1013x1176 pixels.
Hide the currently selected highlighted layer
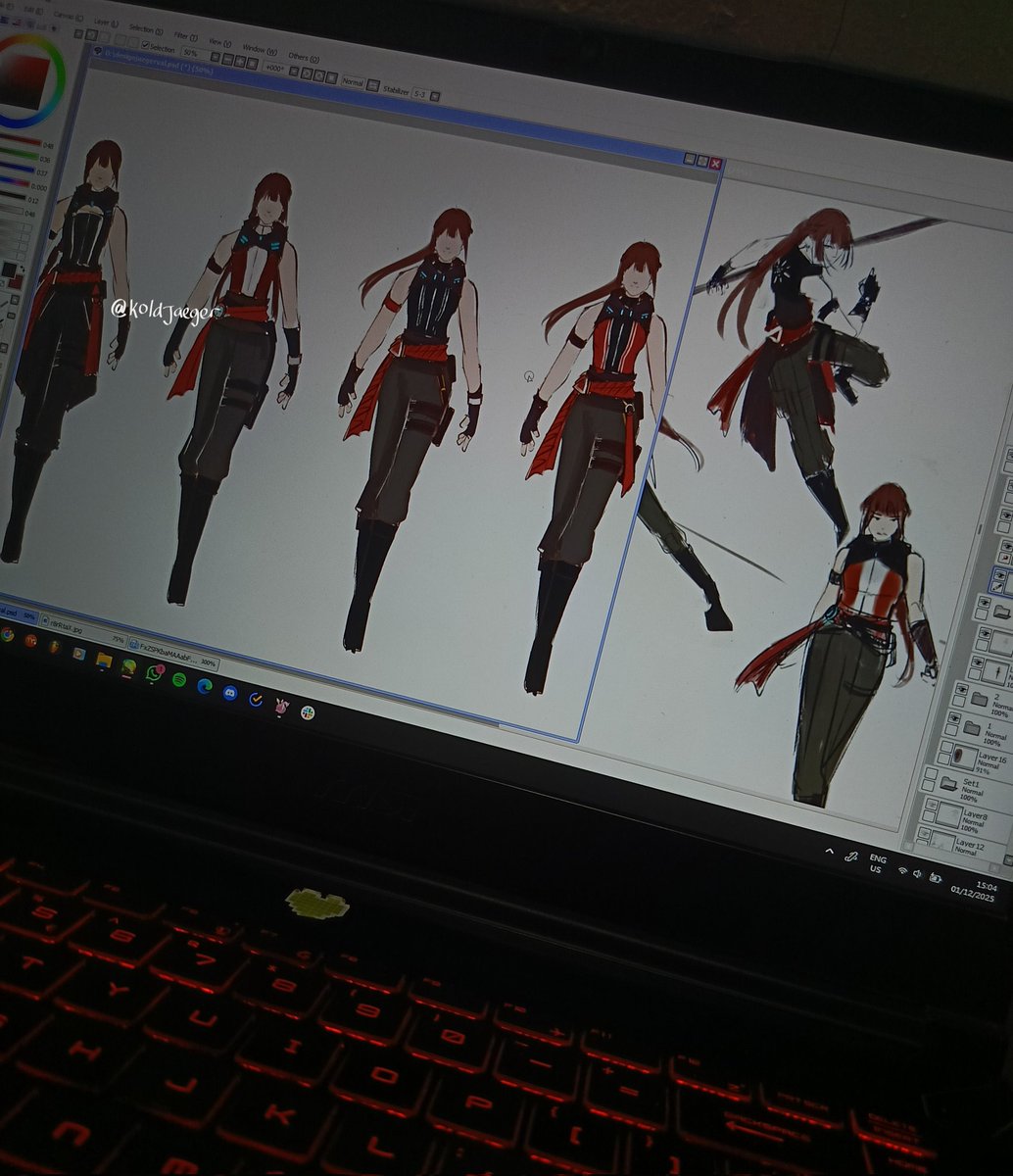(999, 574)
